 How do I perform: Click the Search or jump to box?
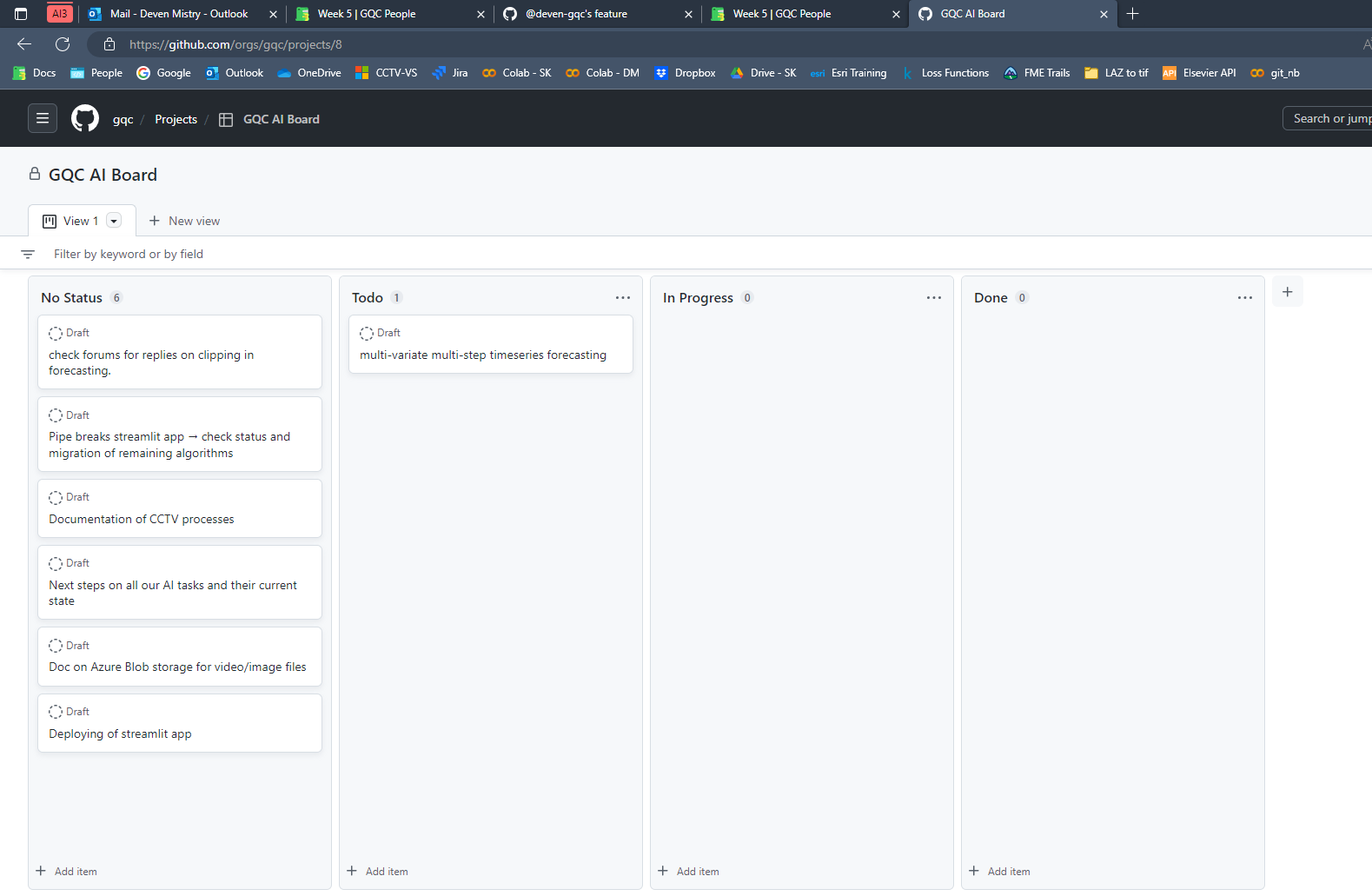point(1328,118)
